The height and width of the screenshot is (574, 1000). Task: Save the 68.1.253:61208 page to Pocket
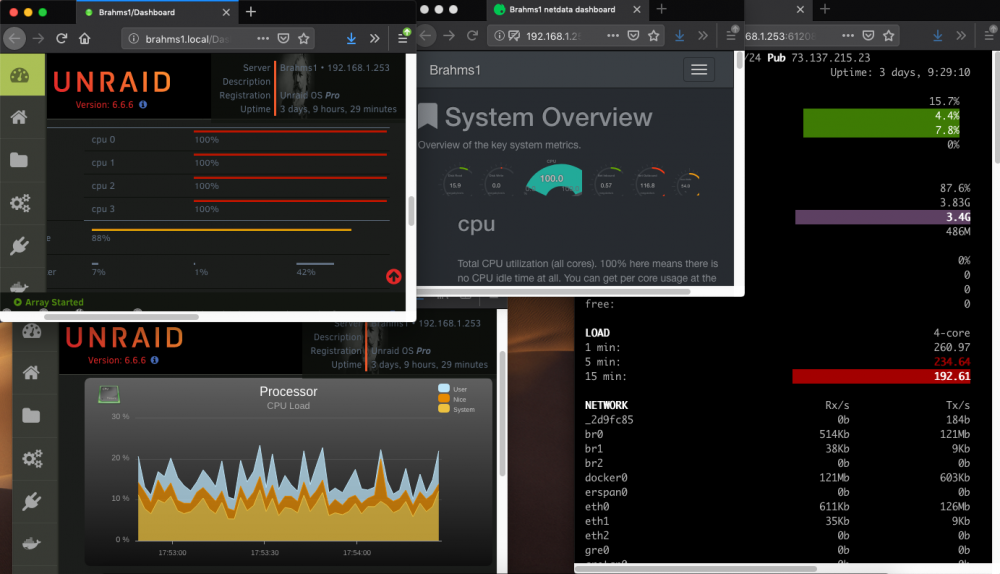pos(869,36)
